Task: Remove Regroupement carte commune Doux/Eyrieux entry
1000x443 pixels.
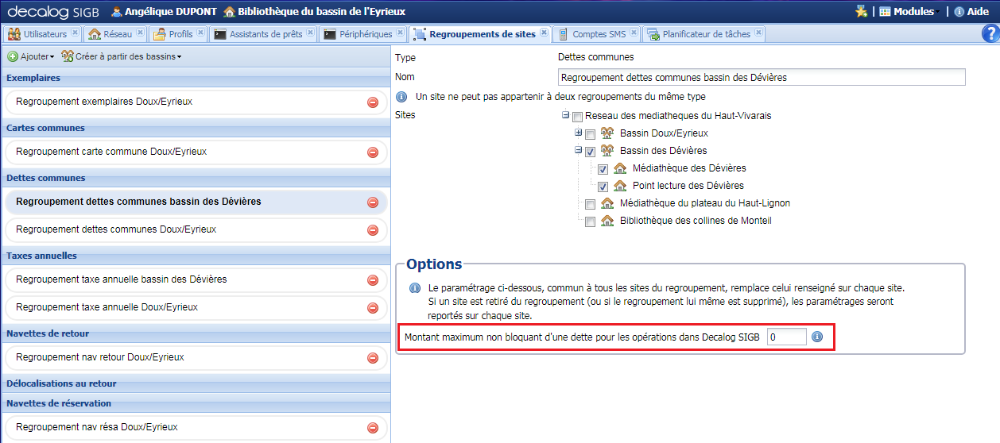Action: coord(373,152)
